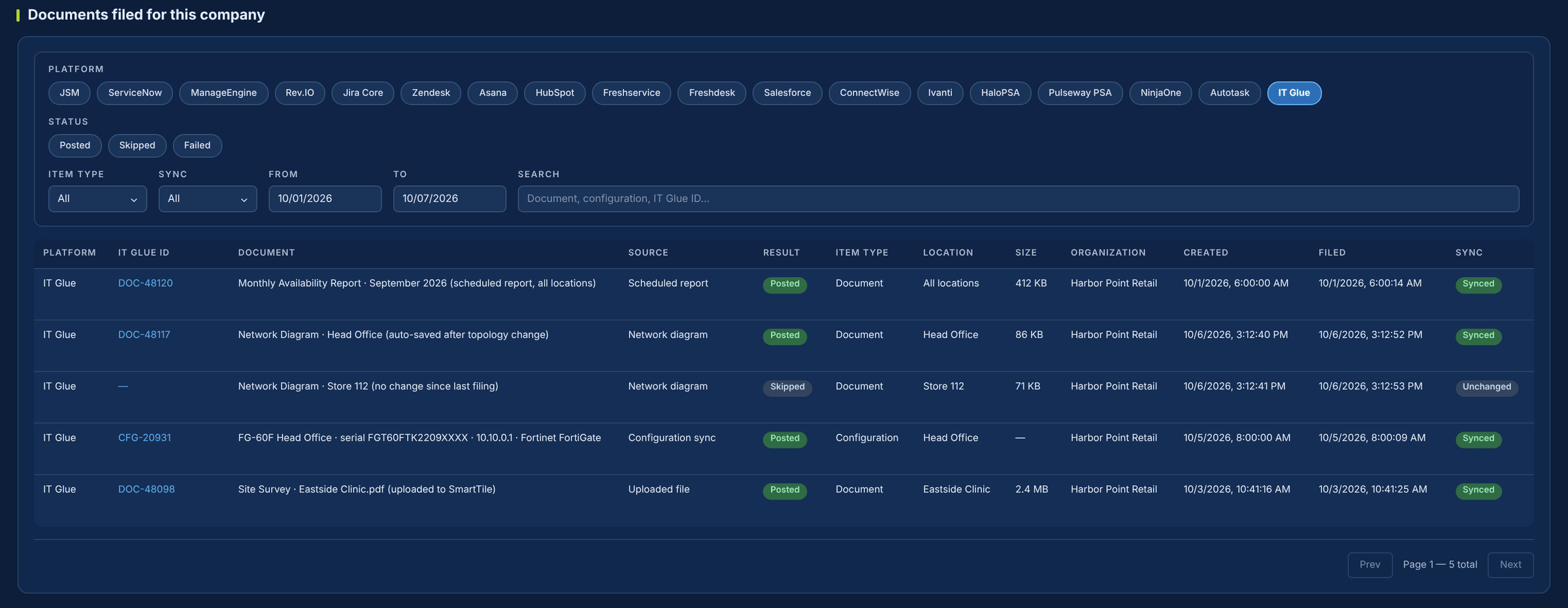The image size is (1568, 608).
Task: Click the 412 KB size value
Action: (1031, 283)
